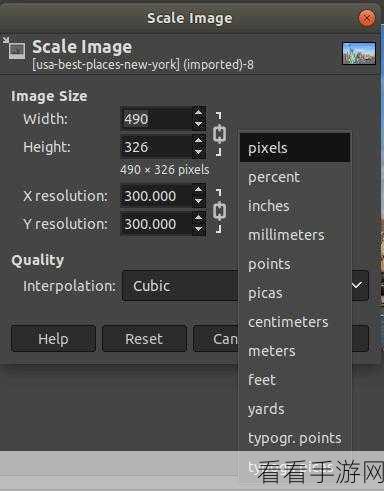Toggle the width/height aspect chain link
The width and height of the screenshot is (384, 491).
pyautogui.click(x=219, y=134)
